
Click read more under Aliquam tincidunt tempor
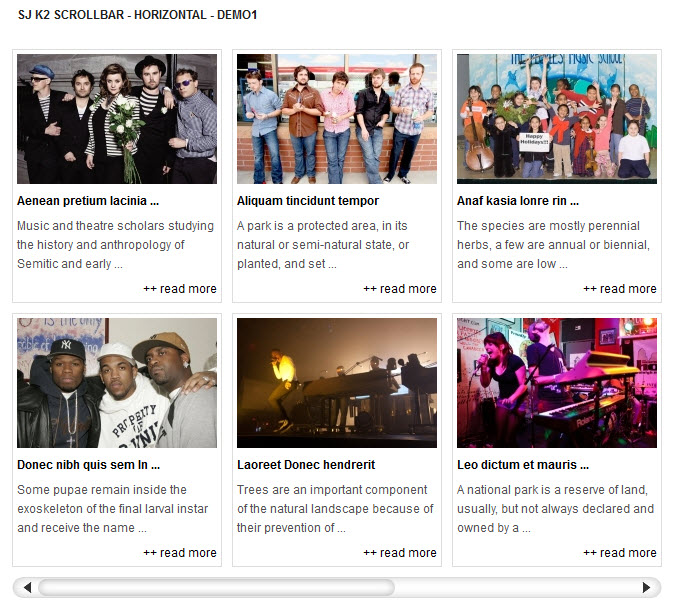point(400,289)
